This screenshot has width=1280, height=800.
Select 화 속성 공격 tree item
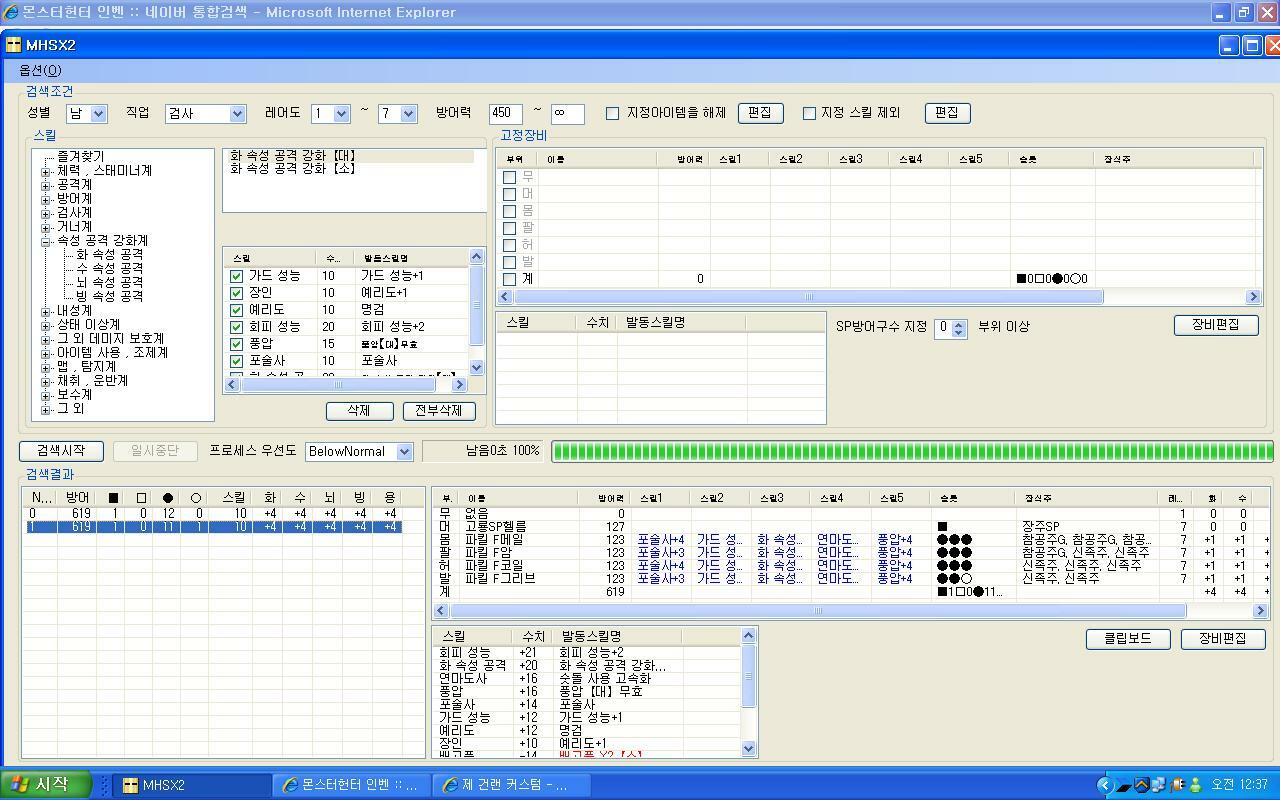(109, 255)
